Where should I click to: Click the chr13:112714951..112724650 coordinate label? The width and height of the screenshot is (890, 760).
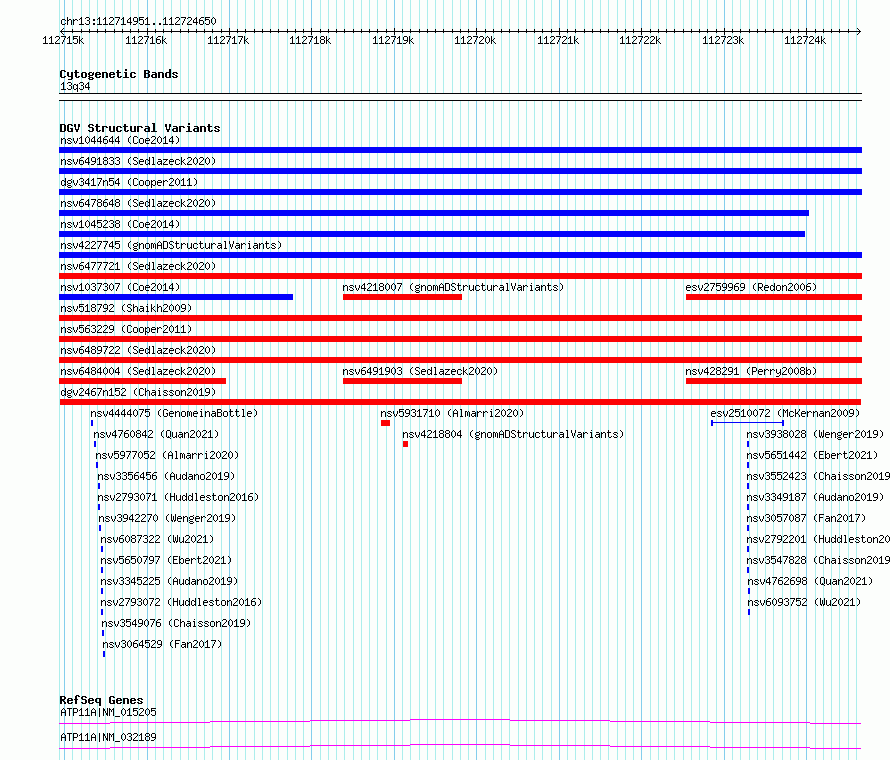click(138, 21)
